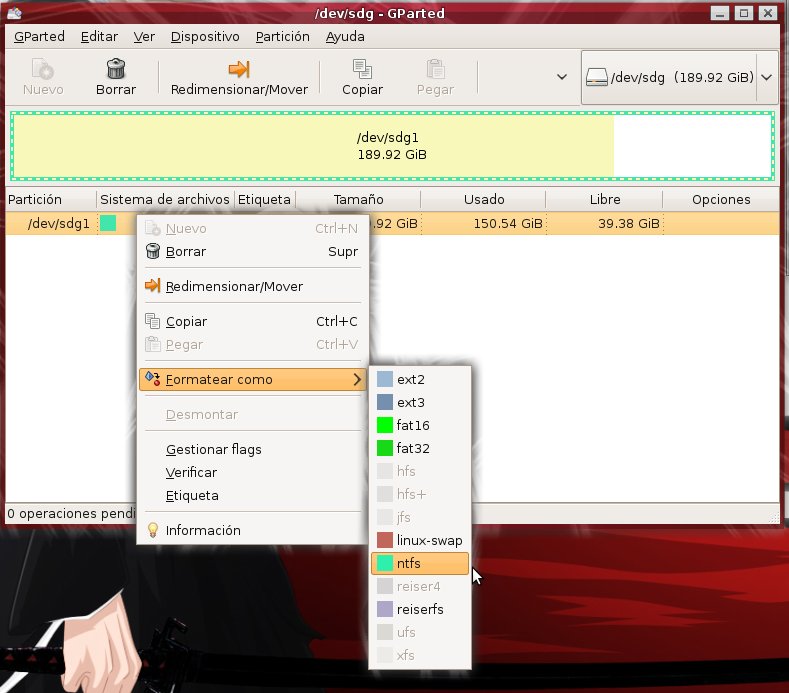The width and height of the screenshot is (789, 693).
Task: Click the Opciones column header
Action: pyautogui.click(x=721, y=199)
